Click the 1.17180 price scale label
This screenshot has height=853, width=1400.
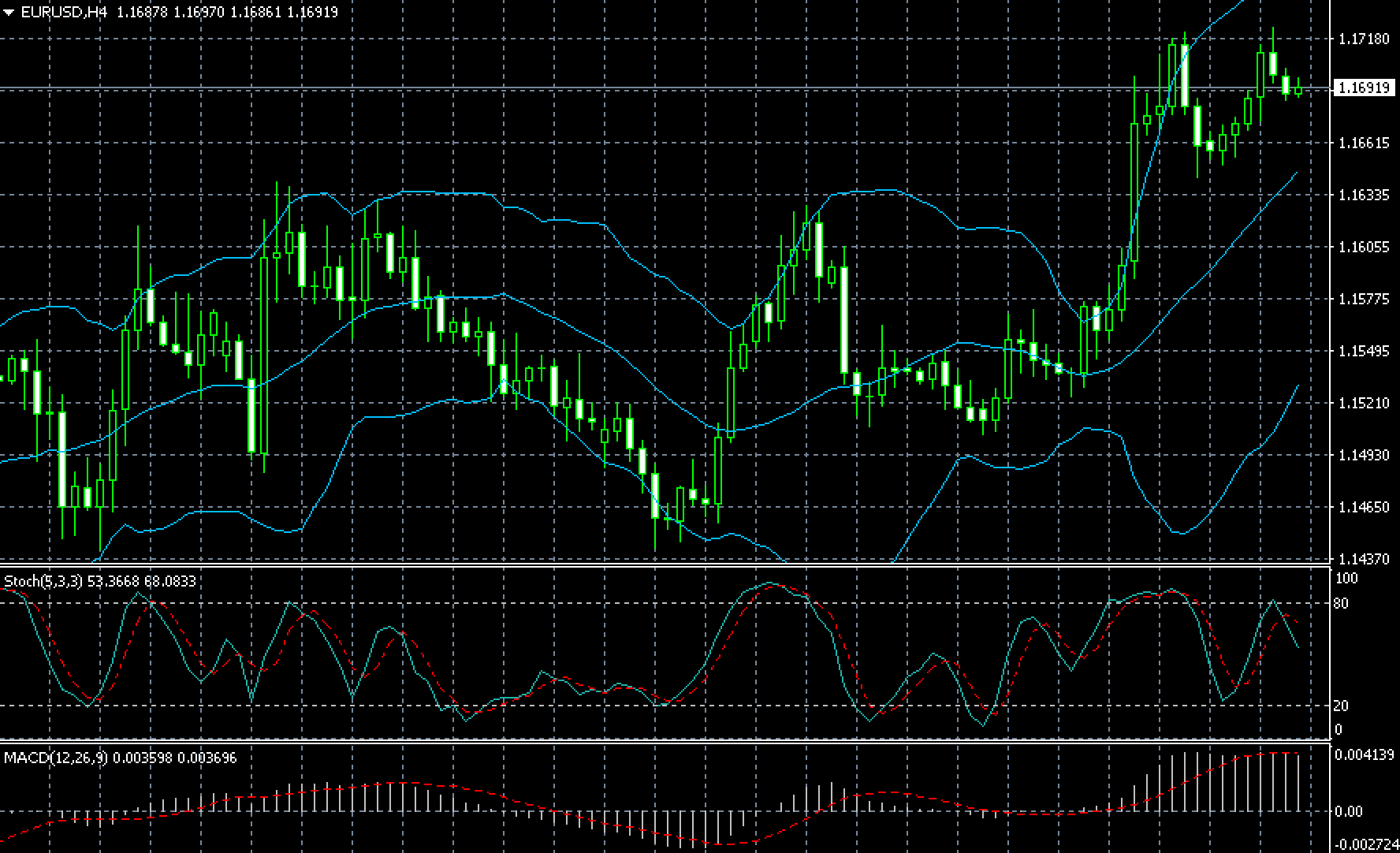click(1364, 39)
